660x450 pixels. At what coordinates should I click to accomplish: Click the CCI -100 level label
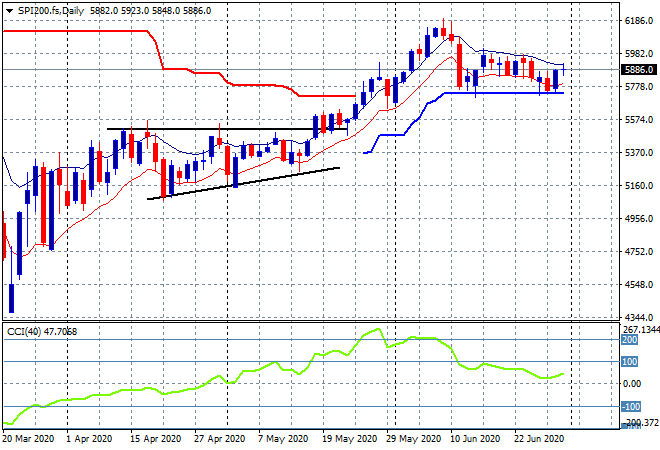pos(631,407)
